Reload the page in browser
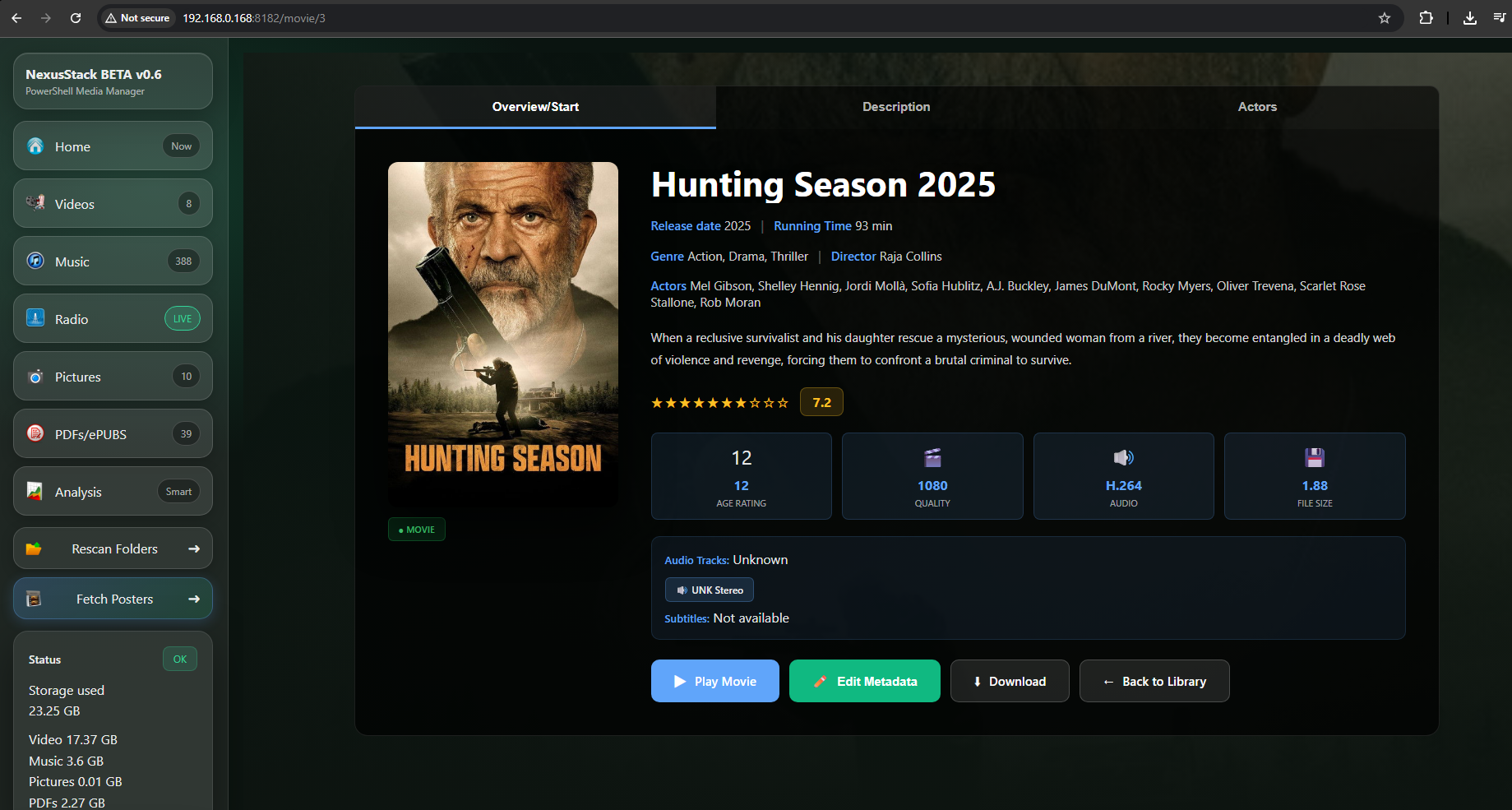Viewport: 1512px width, 810px height. point(76,18)
